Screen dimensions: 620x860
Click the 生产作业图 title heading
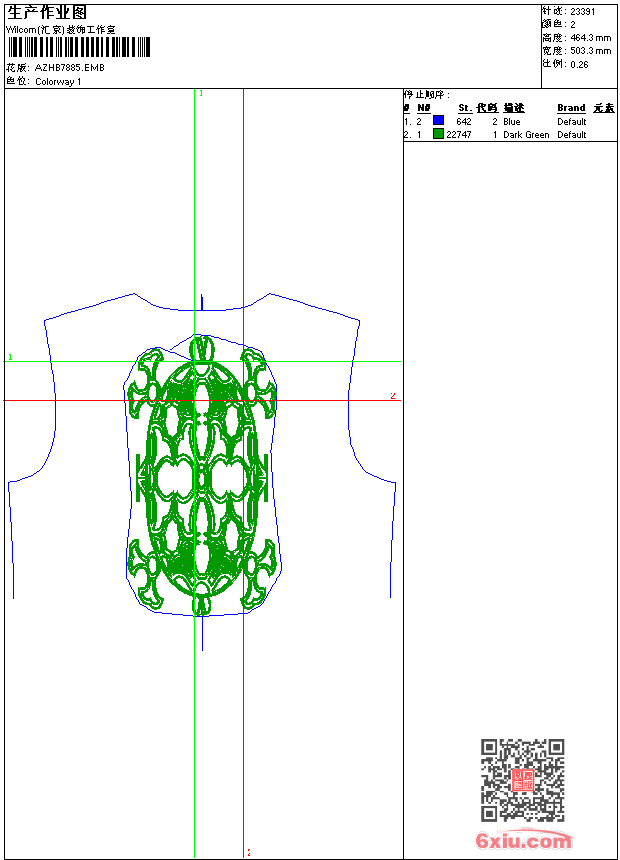point(47,13)
